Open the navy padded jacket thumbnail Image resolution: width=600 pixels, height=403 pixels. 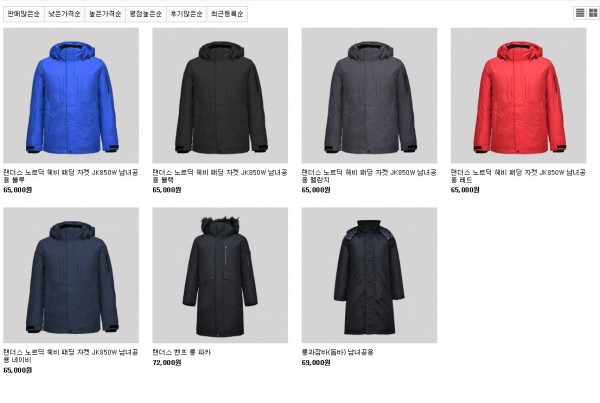pyautogui.click(x=71, y=276)
